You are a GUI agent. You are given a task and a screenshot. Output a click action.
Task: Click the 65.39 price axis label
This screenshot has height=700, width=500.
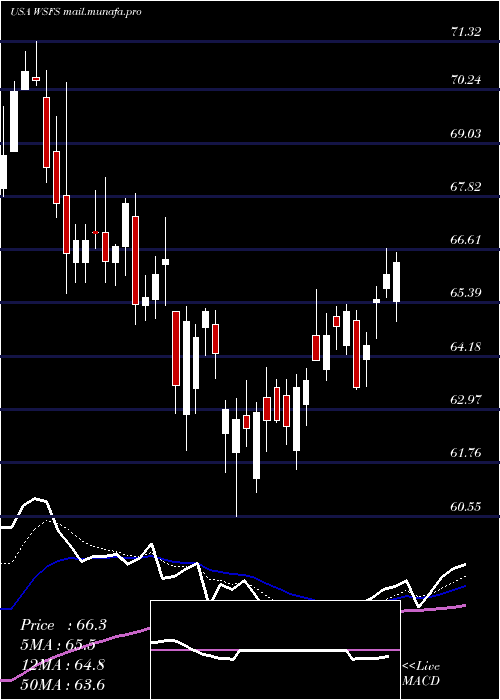pos(466,293)
